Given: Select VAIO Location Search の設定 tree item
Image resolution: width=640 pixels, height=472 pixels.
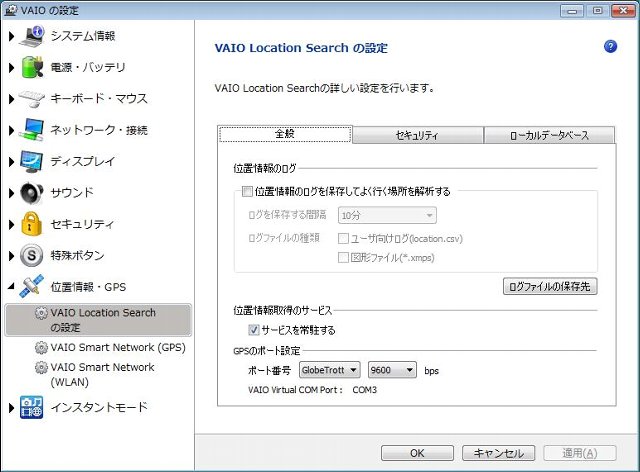Looking at the screenshot, I should (98, 320).
